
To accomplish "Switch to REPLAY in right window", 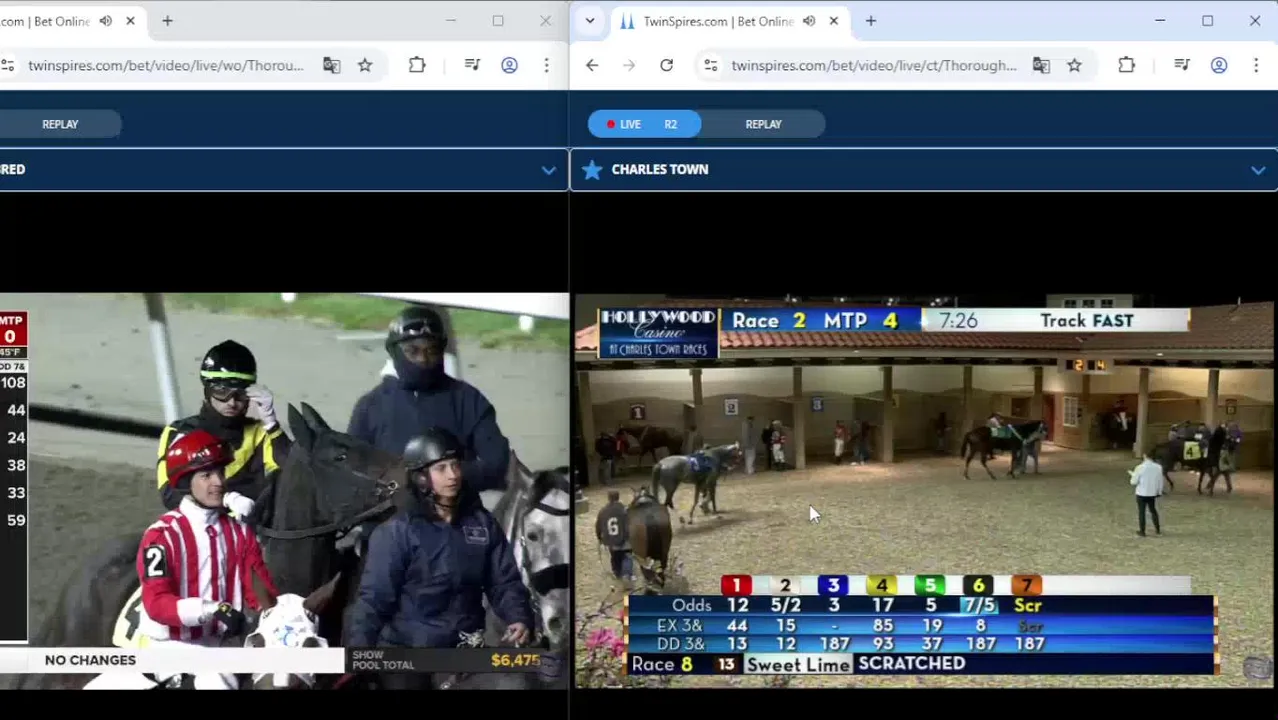I will coord(763,124).
